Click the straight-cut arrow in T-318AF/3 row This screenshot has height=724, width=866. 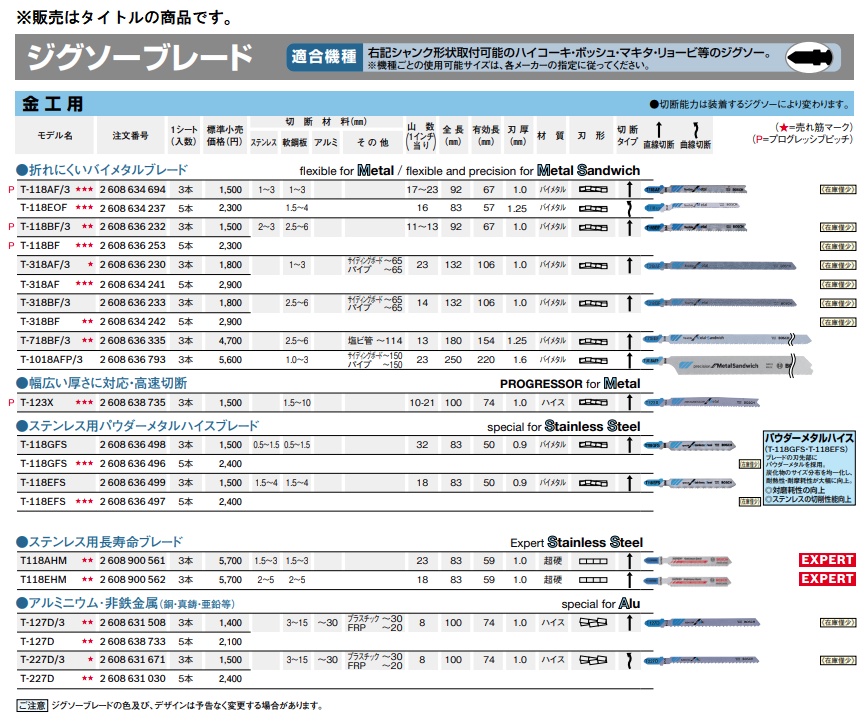tap(629, 264)
